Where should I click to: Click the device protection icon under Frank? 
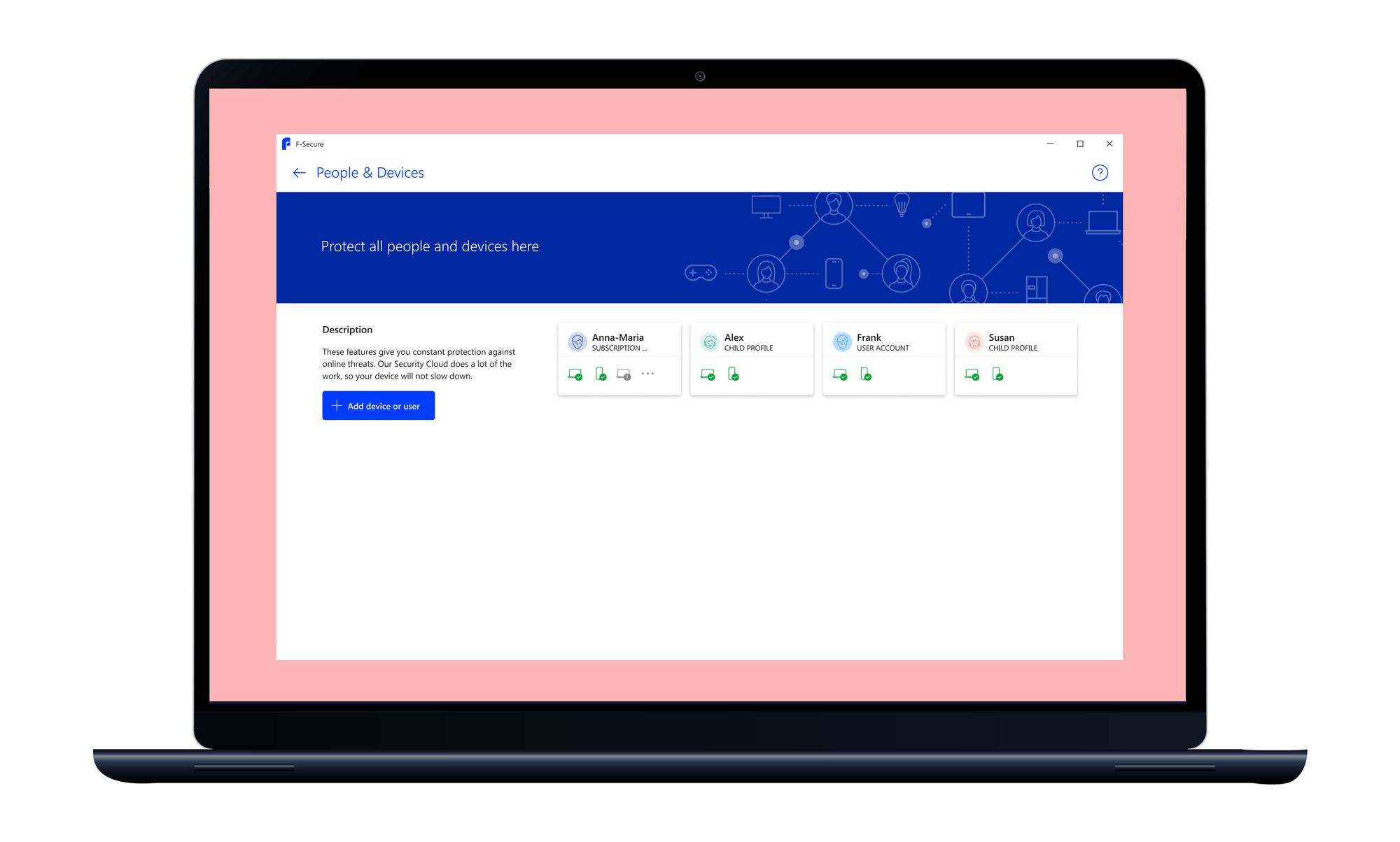[839, 374]
